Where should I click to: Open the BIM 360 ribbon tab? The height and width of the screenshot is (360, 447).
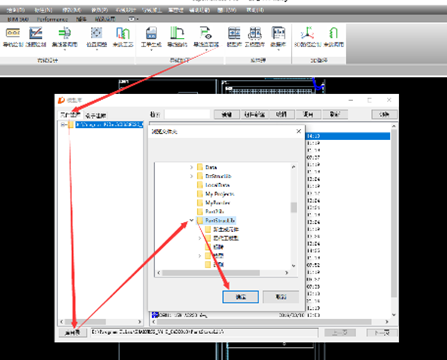point(18,19)
